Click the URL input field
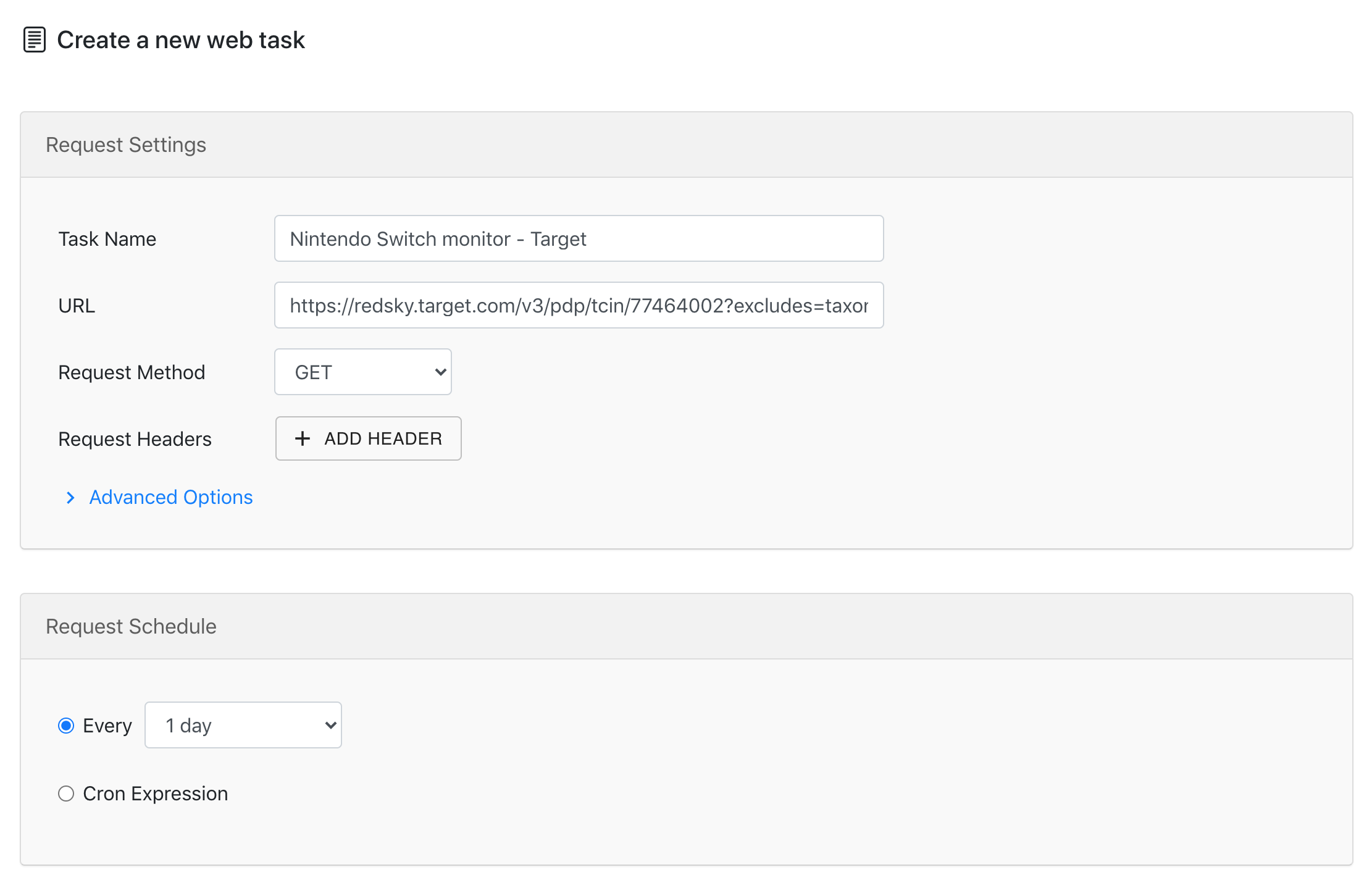This screenshot has height=888, width=1372. (579, 305)
